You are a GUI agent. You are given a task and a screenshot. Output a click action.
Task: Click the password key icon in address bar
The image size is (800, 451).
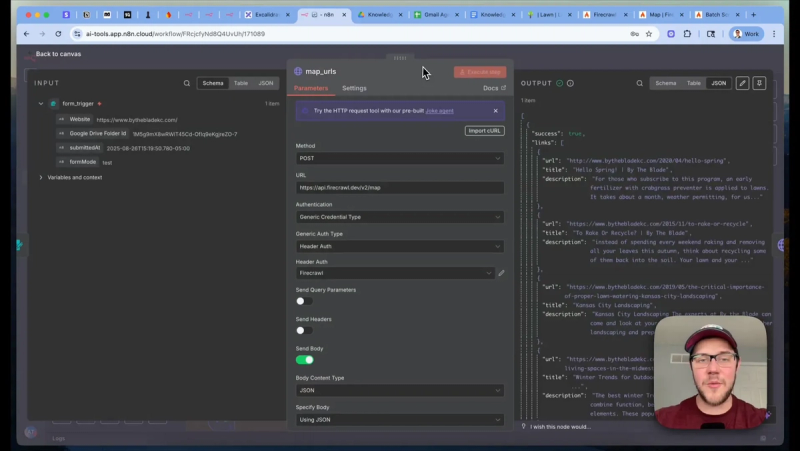(634, 34)
